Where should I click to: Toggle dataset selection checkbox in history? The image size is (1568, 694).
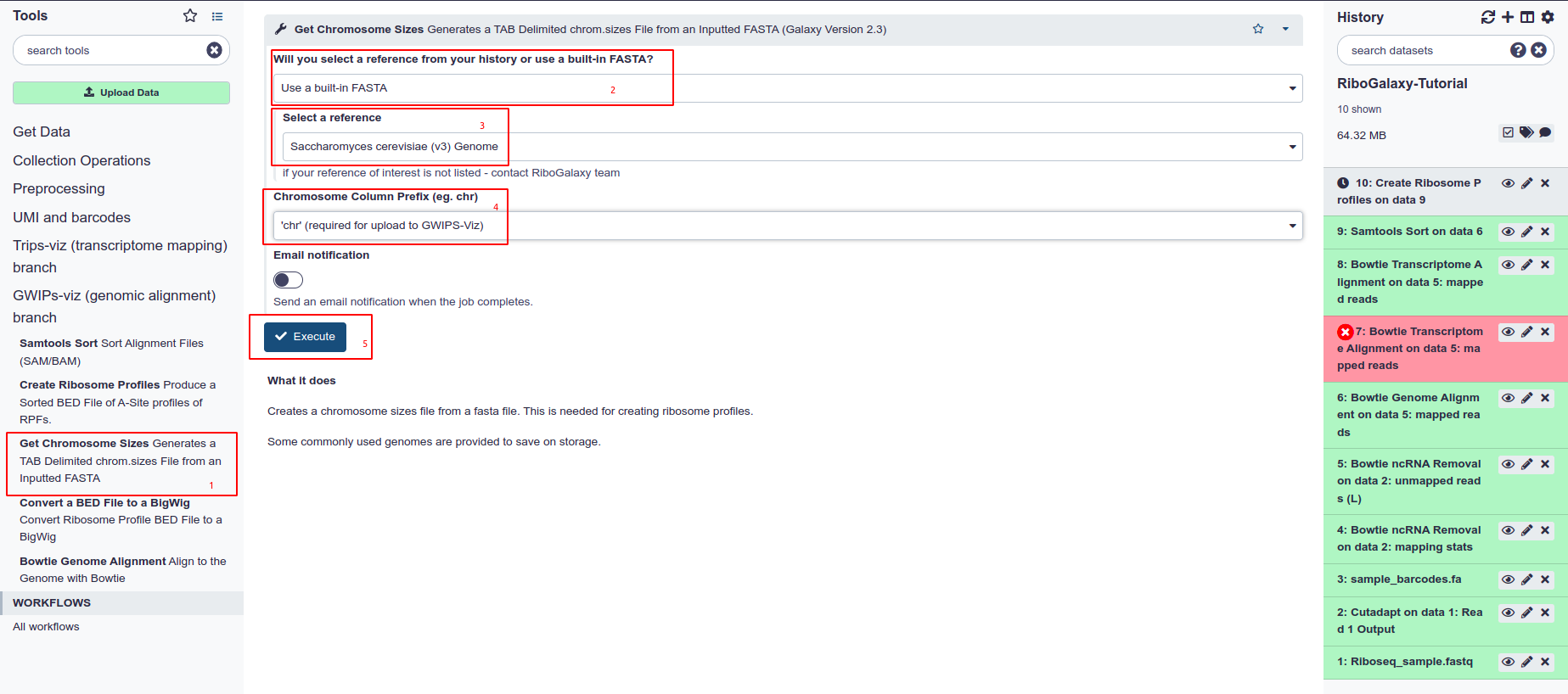[x=1508, y=132]
